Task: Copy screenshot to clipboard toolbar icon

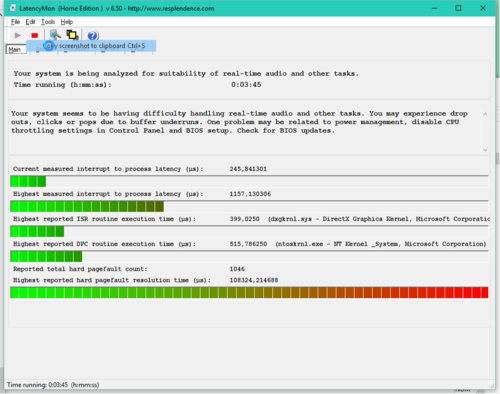Action: 72,34
